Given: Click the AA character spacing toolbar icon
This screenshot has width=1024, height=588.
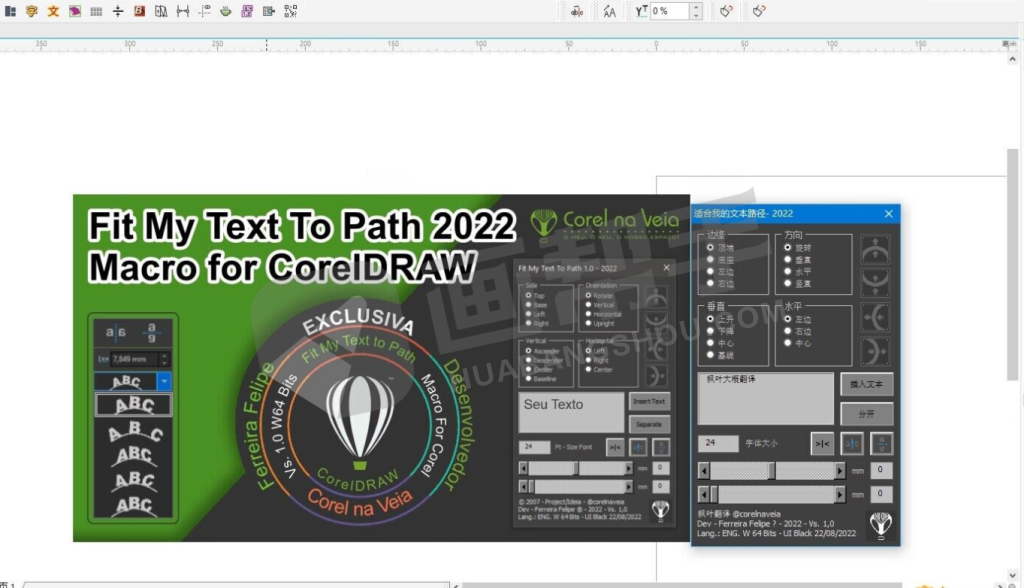Looking at the screenshot, I should click(x=609, y=11).
